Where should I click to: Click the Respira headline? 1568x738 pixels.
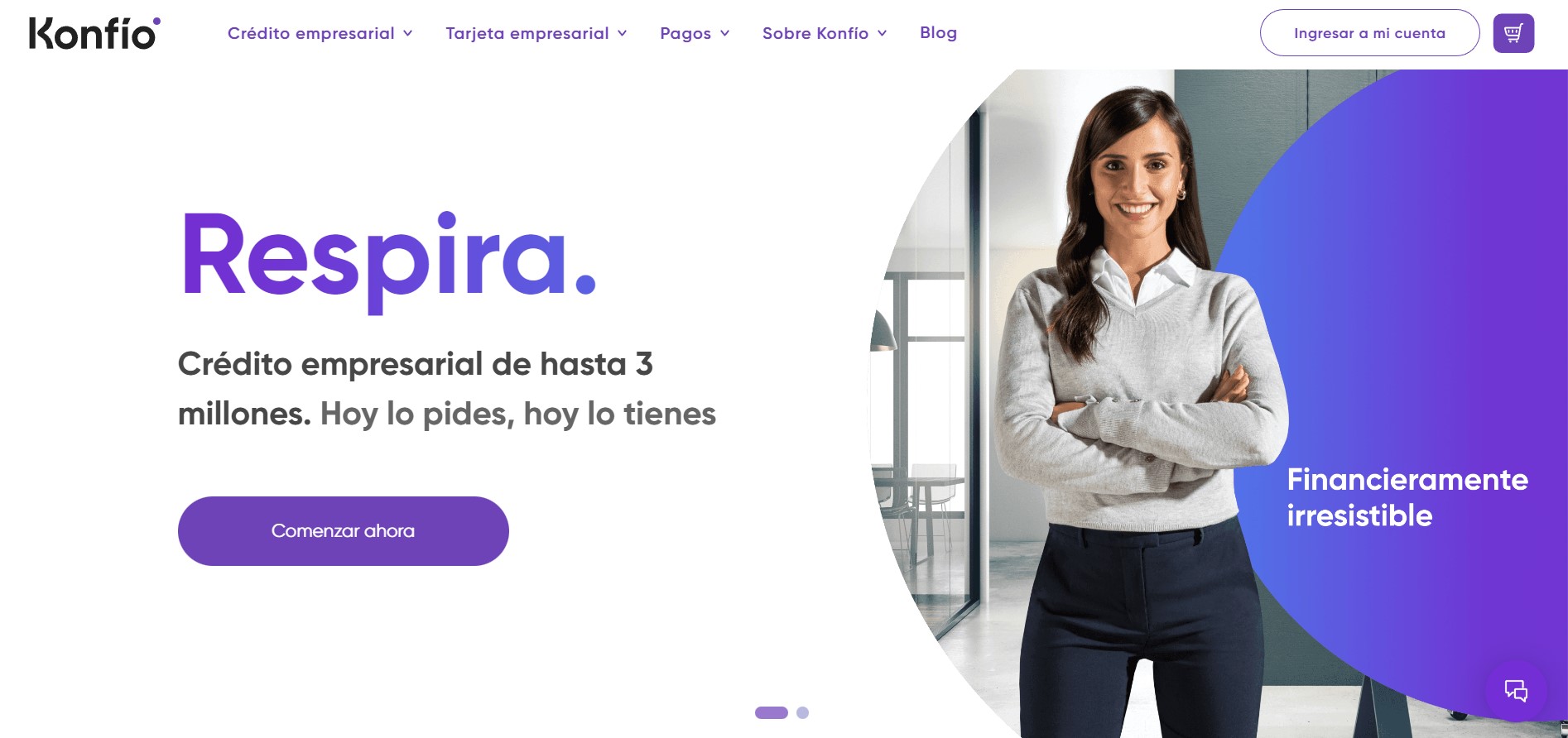pos(388,260)
